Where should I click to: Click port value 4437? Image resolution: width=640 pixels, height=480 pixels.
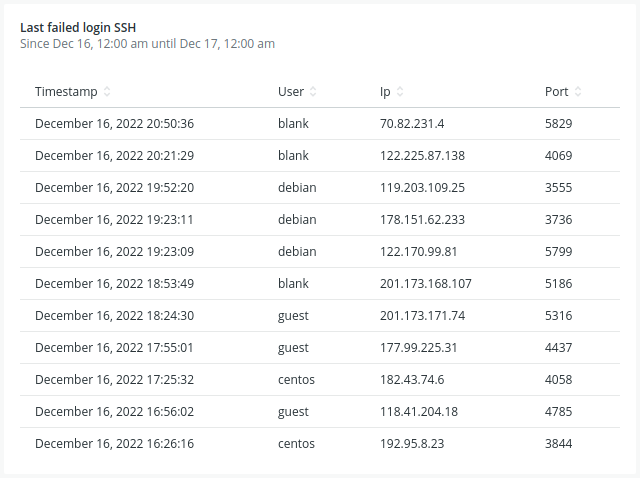pos(558,348)
